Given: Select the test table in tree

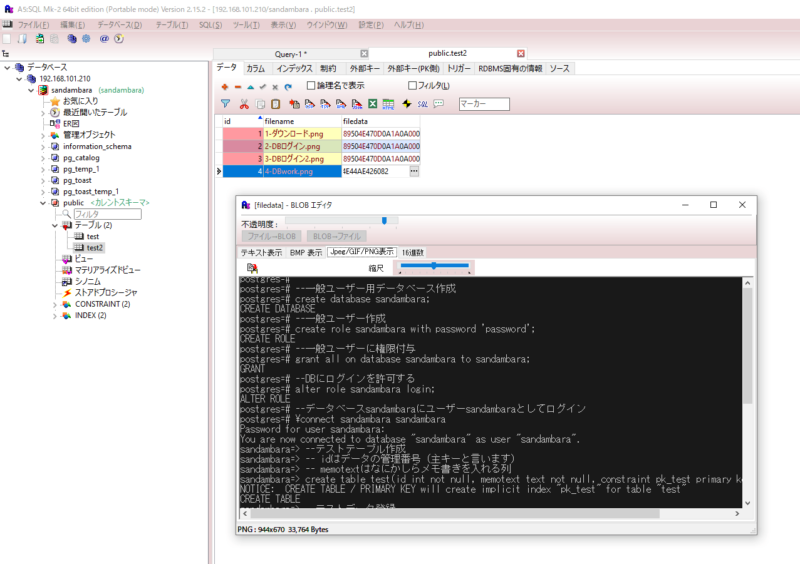Looking at the screenshot, I should (x=93, y=236).
